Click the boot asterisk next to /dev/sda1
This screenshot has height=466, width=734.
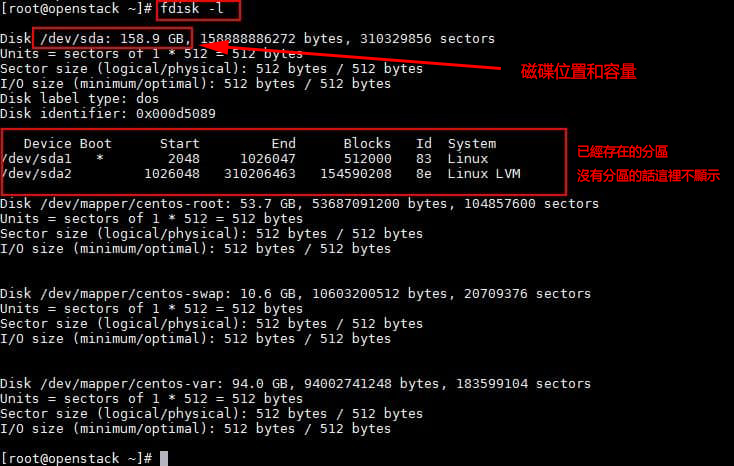coord(99,159)
